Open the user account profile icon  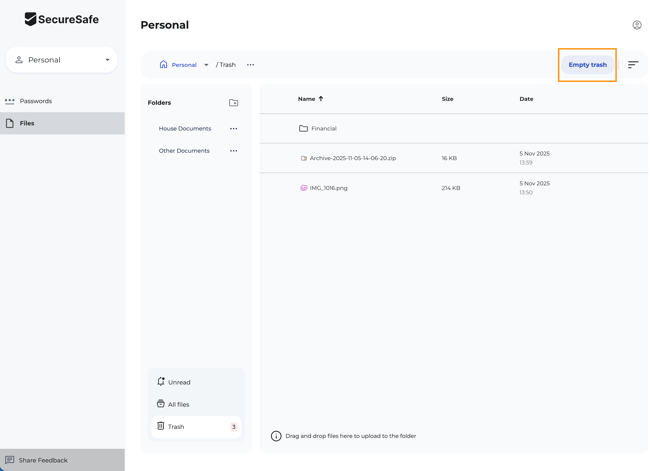[637, 25]
